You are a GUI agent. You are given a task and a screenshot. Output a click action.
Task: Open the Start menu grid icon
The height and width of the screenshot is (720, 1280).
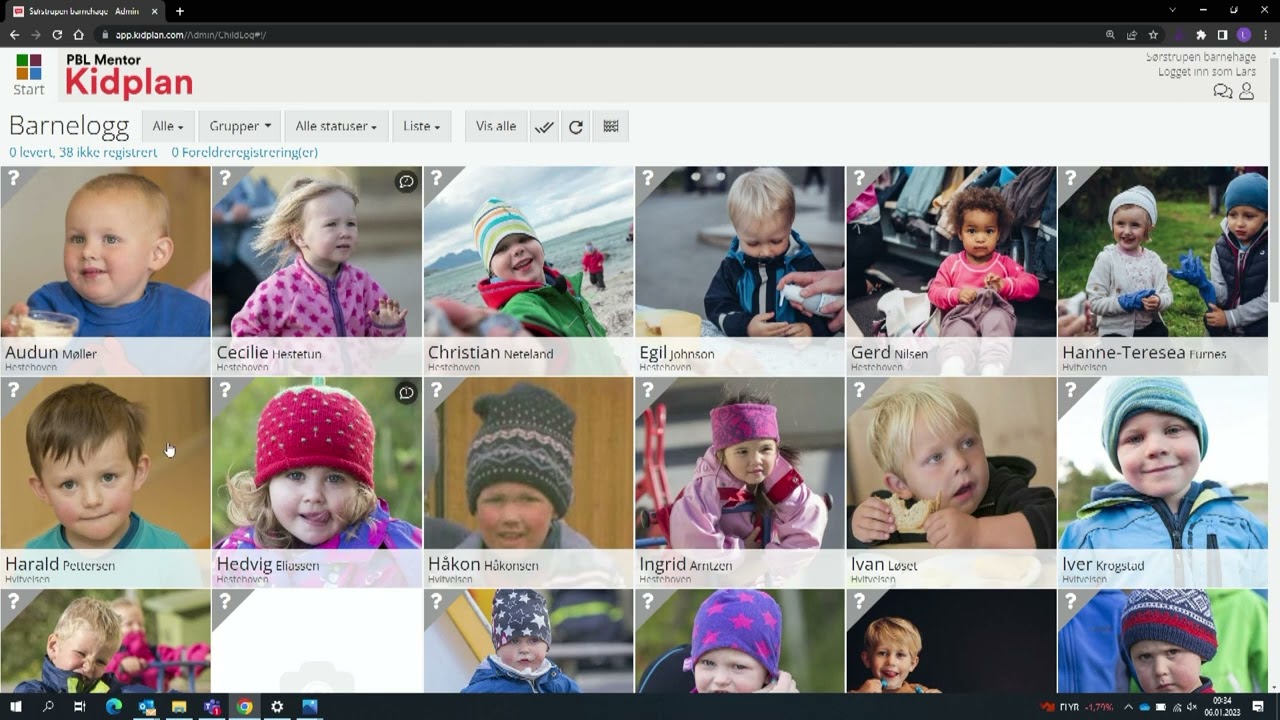pyautogui.click(x=29, y=75)
